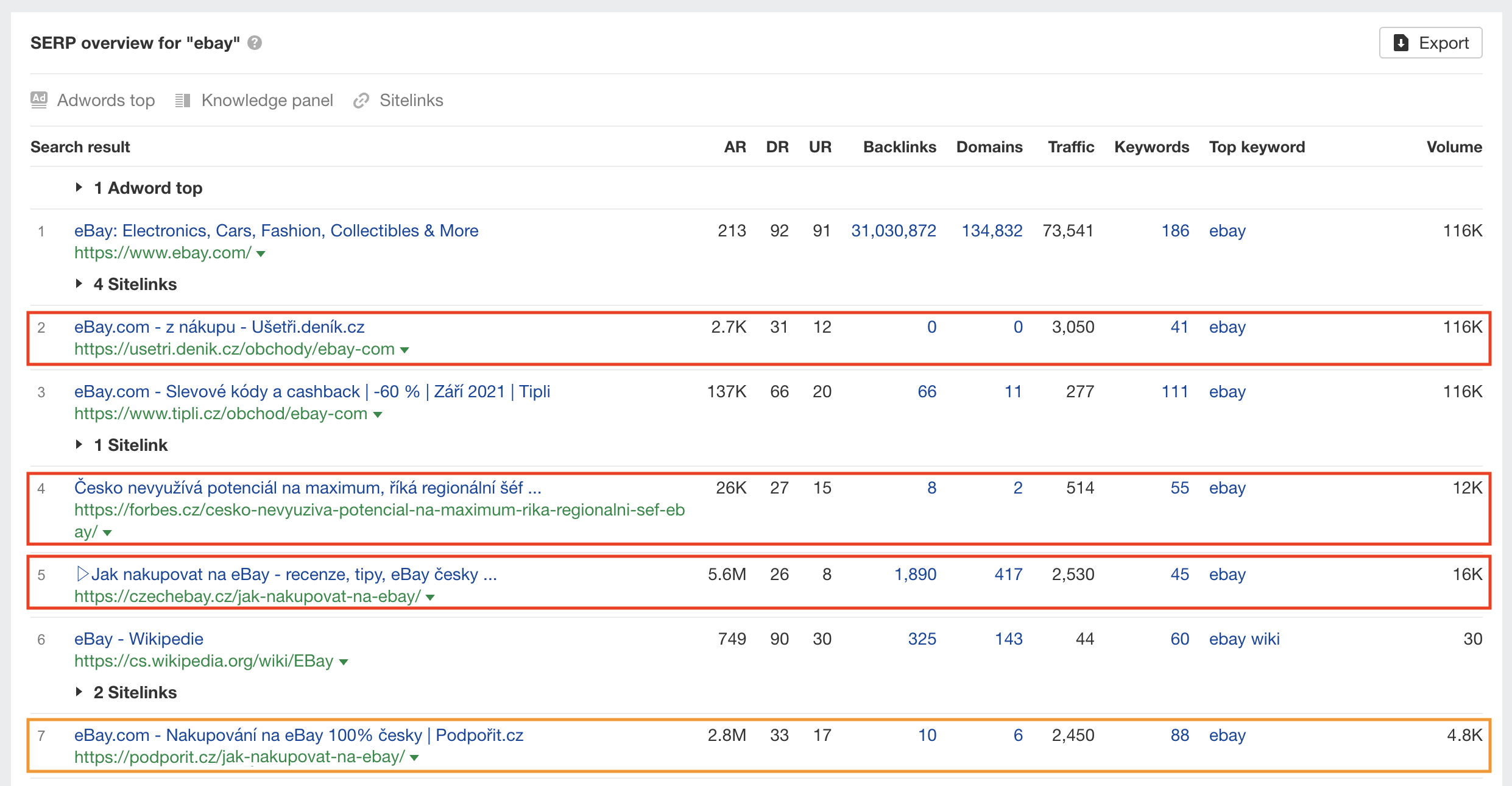Image resolution: width=1512 pixels, height=786 pixels.
Task: Open Česko nevyužívá potenciál Forbes title
Action: tap(308, 487)
